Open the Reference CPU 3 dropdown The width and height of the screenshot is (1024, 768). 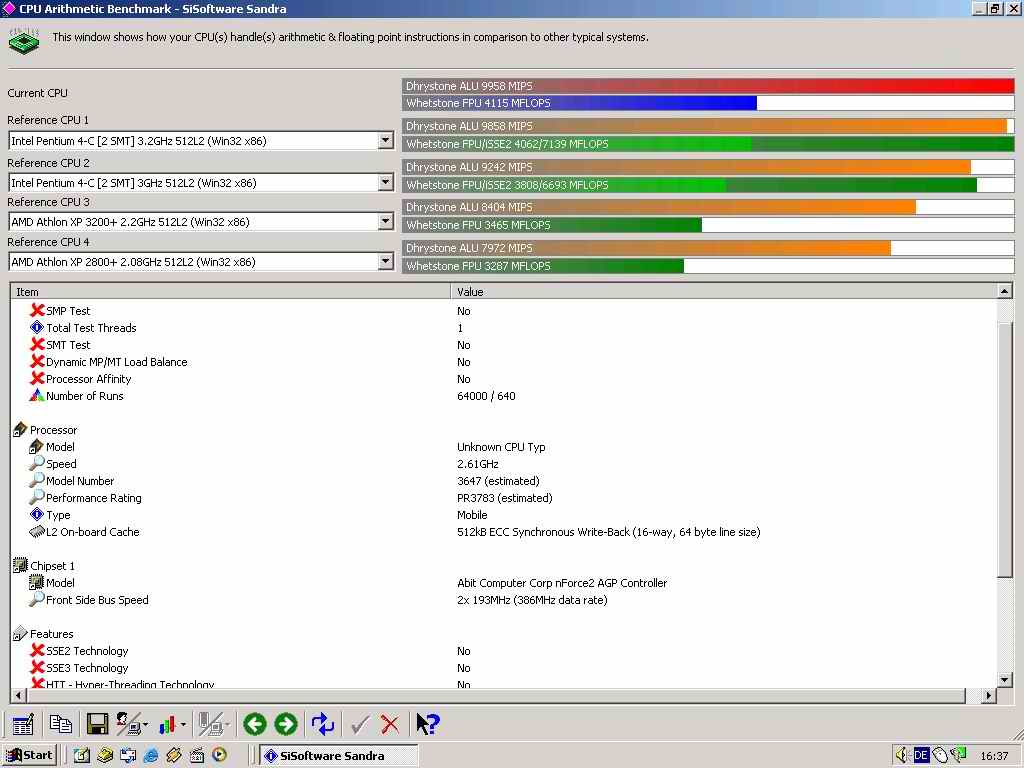385,221
